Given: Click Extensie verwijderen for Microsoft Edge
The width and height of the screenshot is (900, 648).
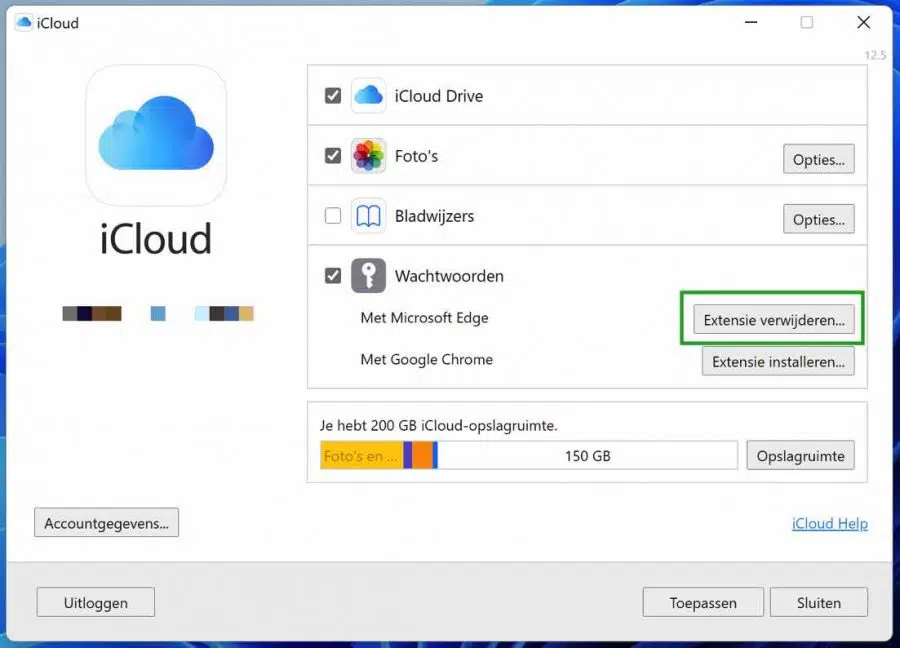Looking at the screenshot, I should click(x=774, y=320).
